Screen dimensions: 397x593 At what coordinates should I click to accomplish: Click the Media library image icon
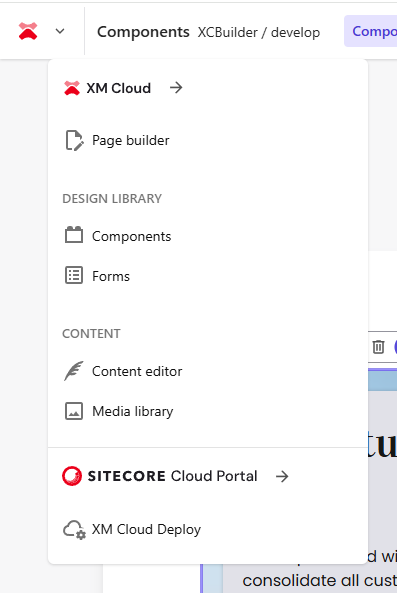74,411
